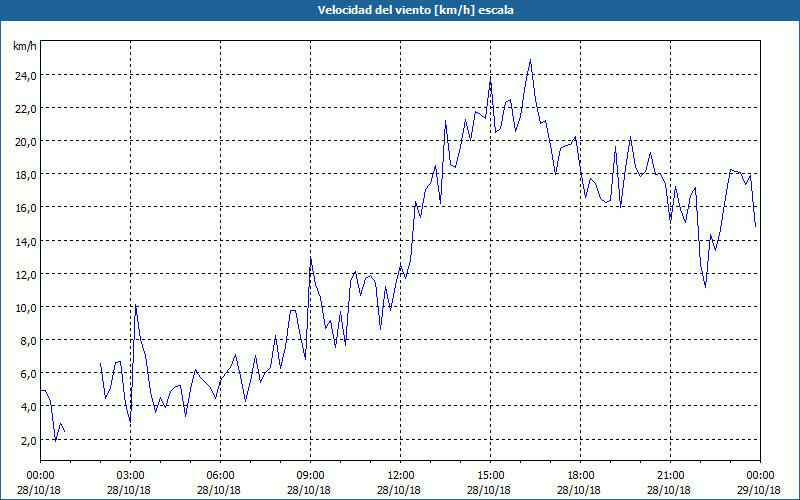Click the y-axis label 14,0
800x500 pixels.
tap(26, 241)
